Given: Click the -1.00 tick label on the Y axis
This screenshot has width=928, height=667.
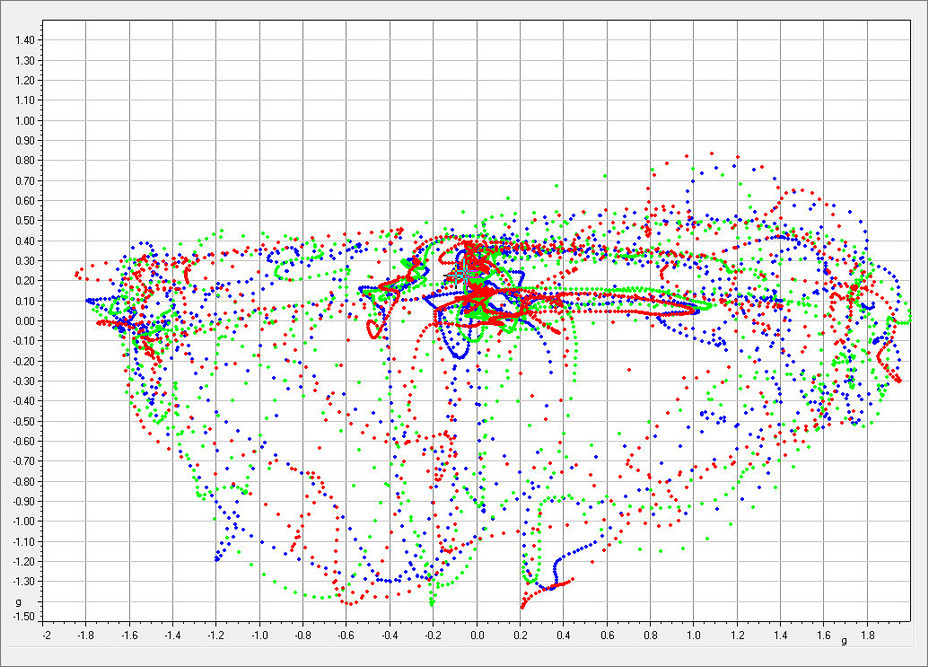Looking at the screenshot, I should 22,521.
